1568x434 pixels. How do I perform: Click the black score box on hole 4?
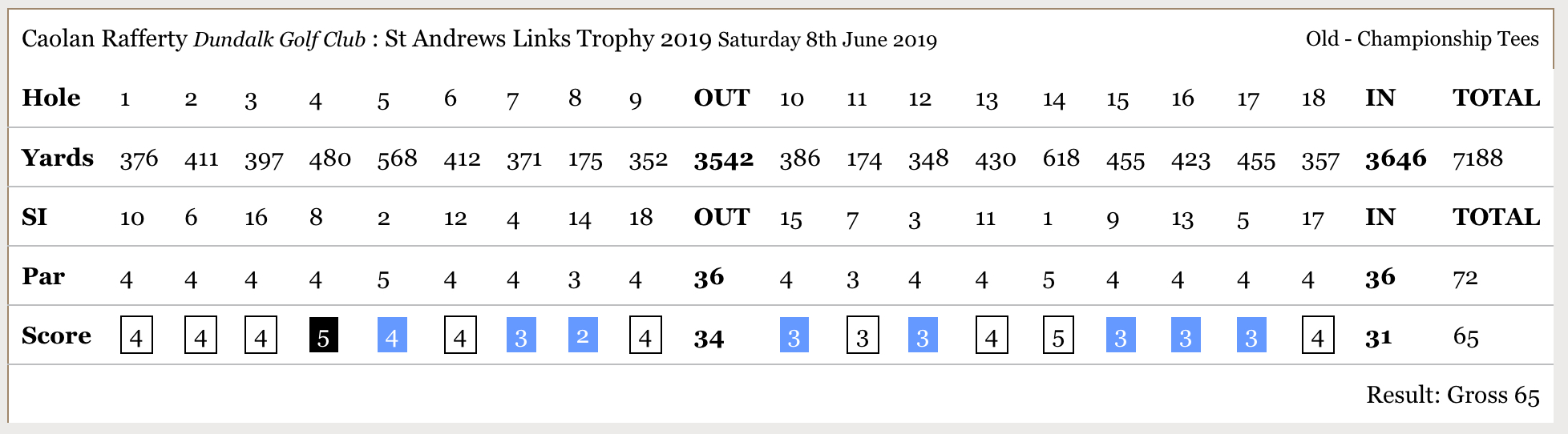(323, 335)
